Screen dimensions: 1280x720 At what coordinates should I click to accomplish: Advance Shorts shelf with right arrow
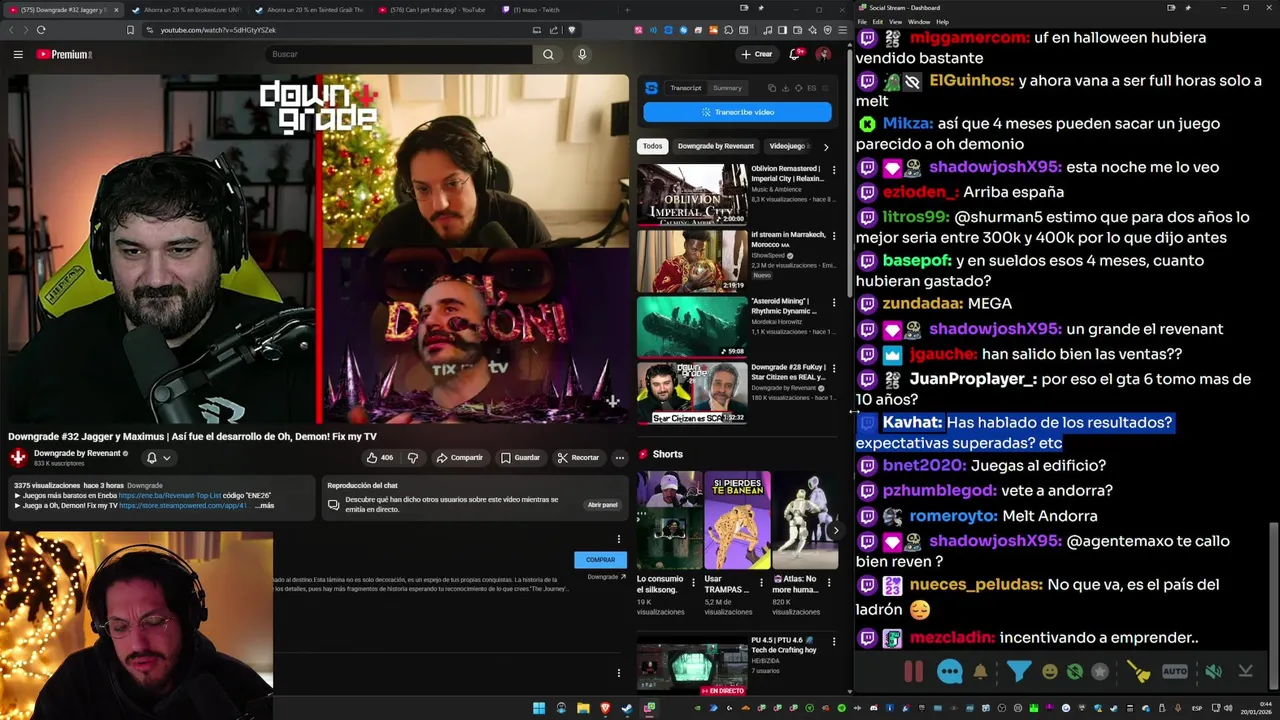click(x=836, y=530)
